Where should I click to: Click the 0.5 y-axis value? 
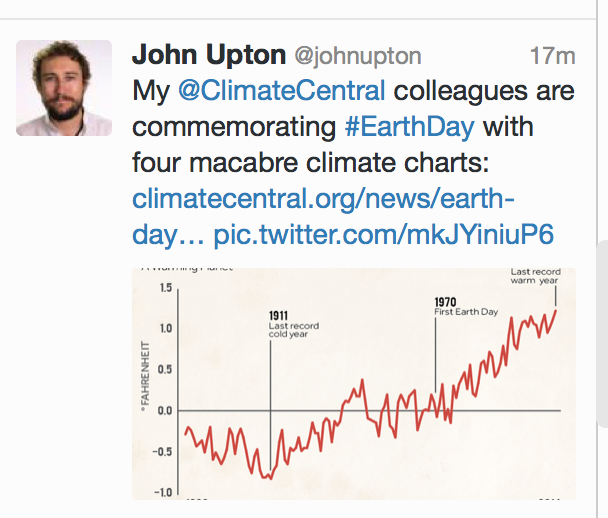[x=165, y=369]
